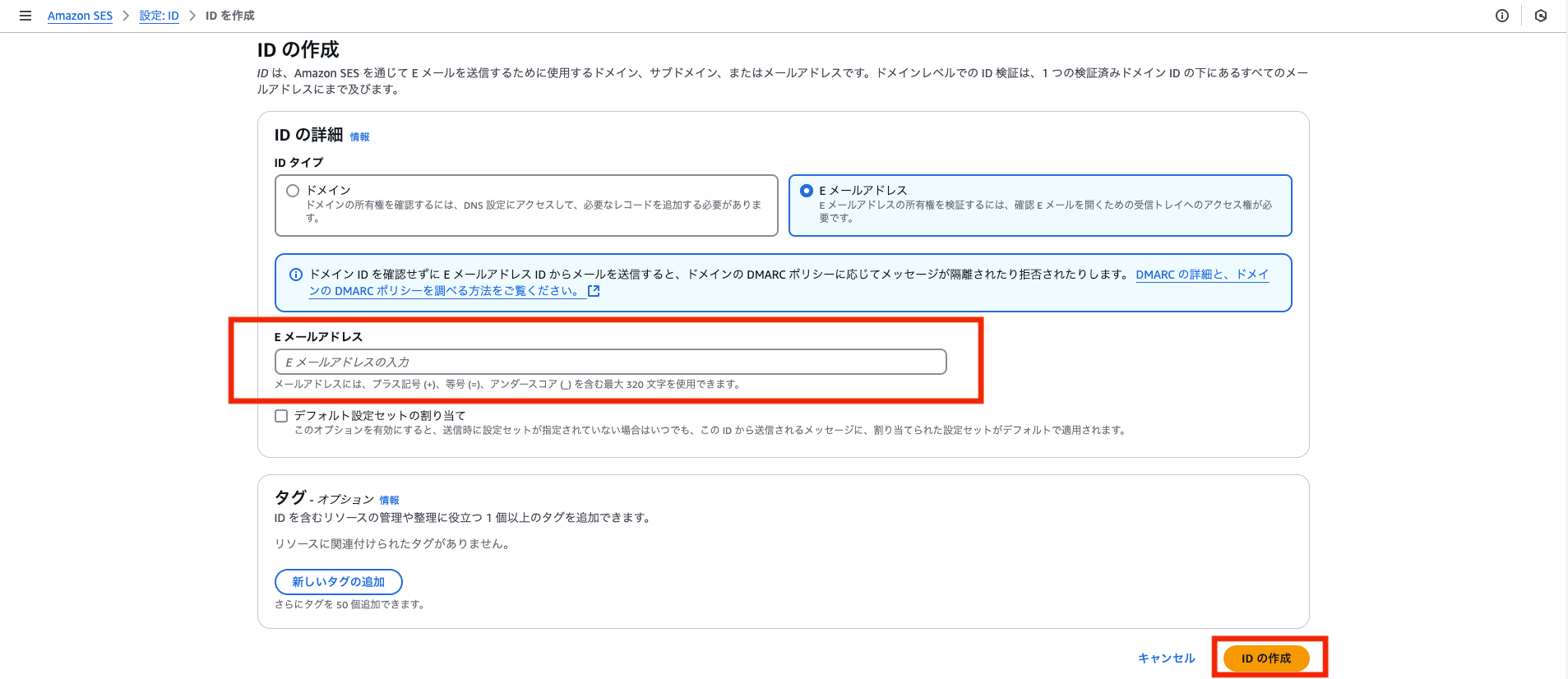
Task: Open 情報 link beside タグ heading
Action: pos(389,501)
